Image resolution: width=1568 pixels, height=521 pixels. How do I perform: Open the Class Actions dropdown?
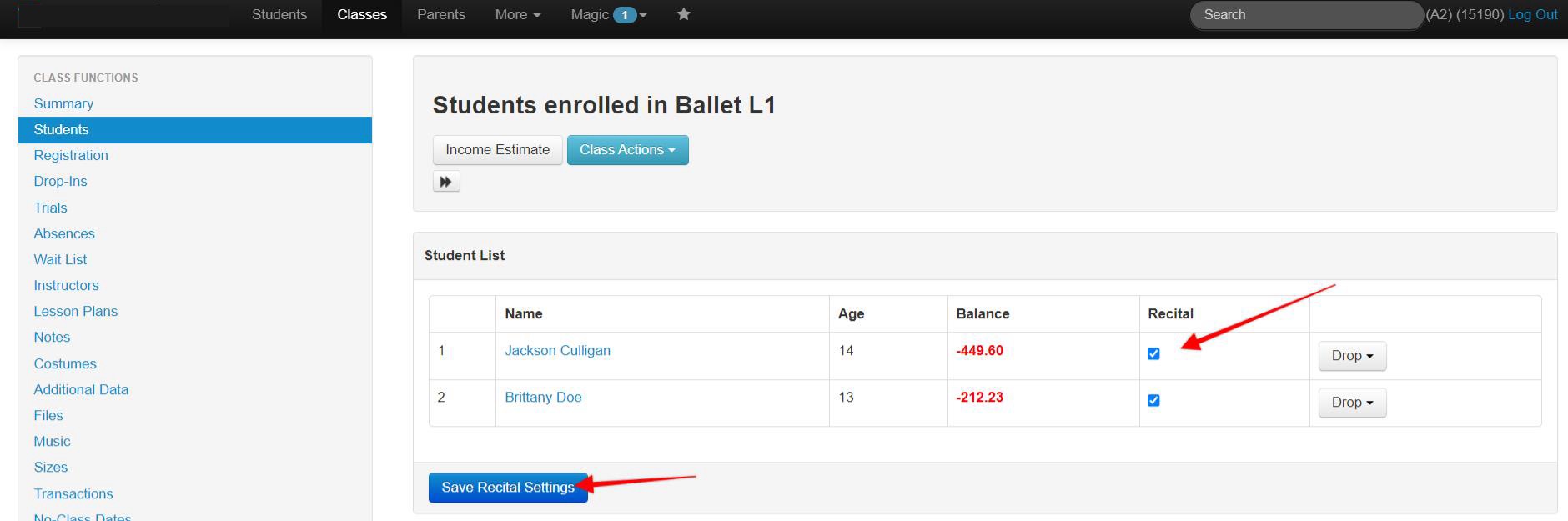627,150
